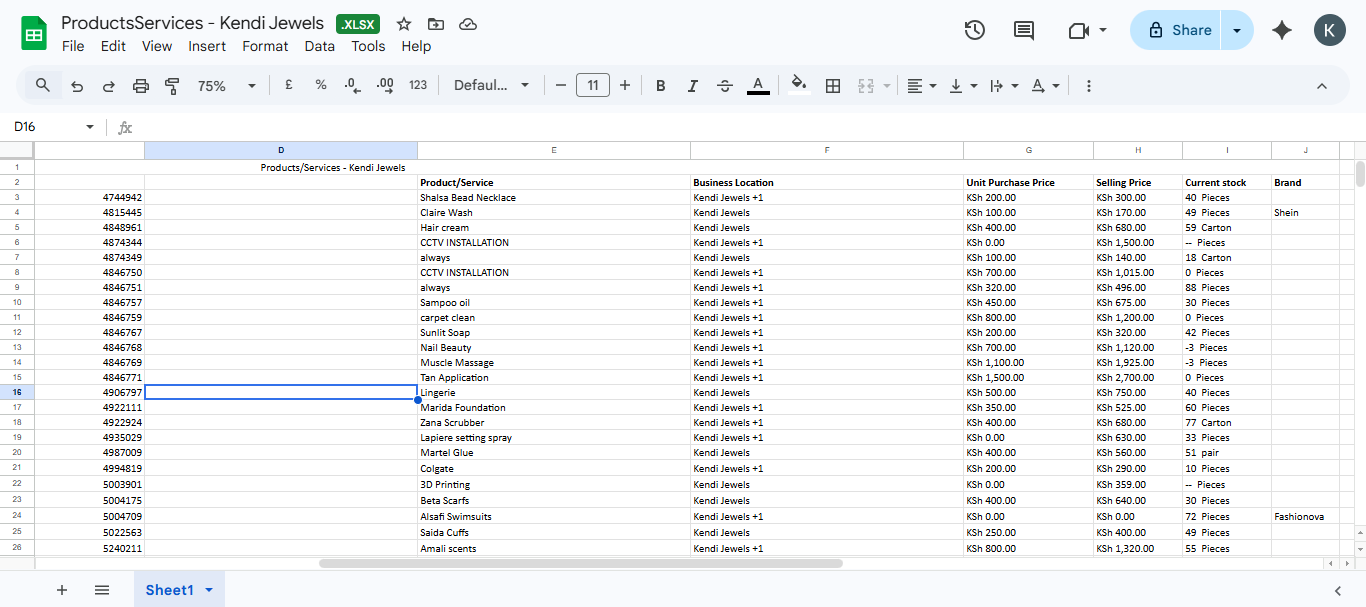Image resolution: width=1366 pixels, height=607 pixels.
Task: Open the name box dropdown arrow
Action: [x=90, y=127]
